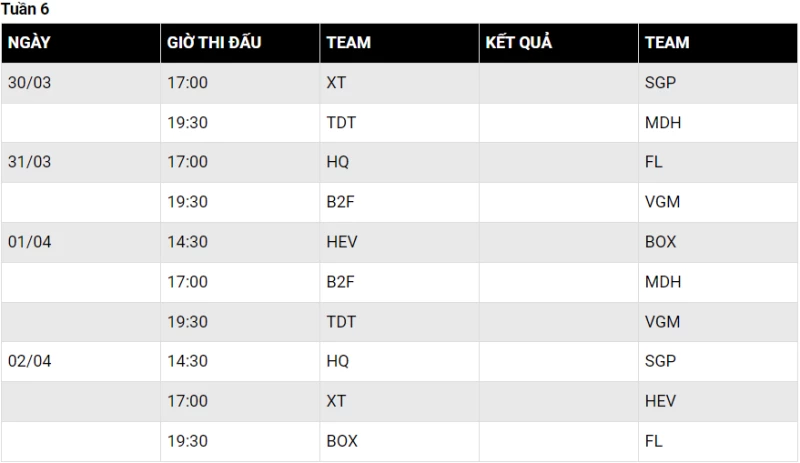Screen dimensions: 800x463
Task: Click team MDH opposite TDT
Action: click(x=663, y=123)
